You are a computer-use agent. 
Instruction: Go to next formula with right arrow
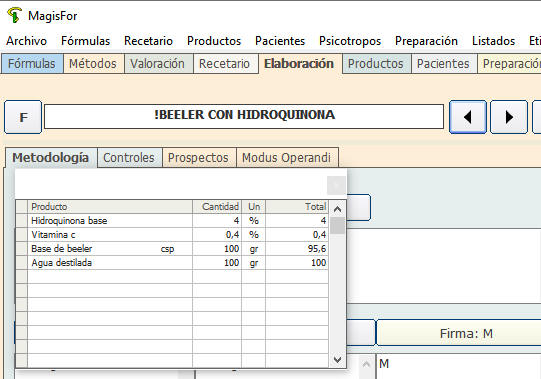pyautogui.click(x=509, y=117)
